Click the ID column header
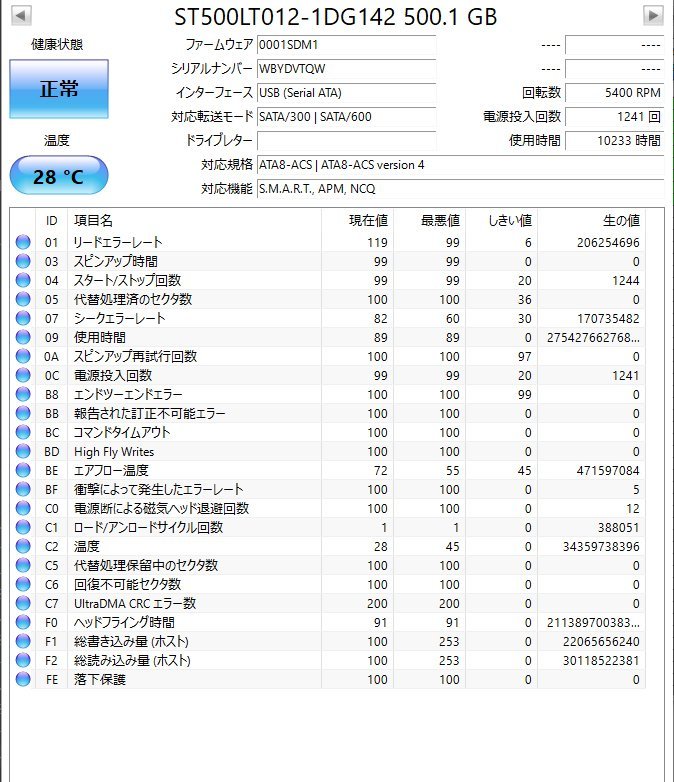Screen dimensions: 674x782 [x=51, y=220]
